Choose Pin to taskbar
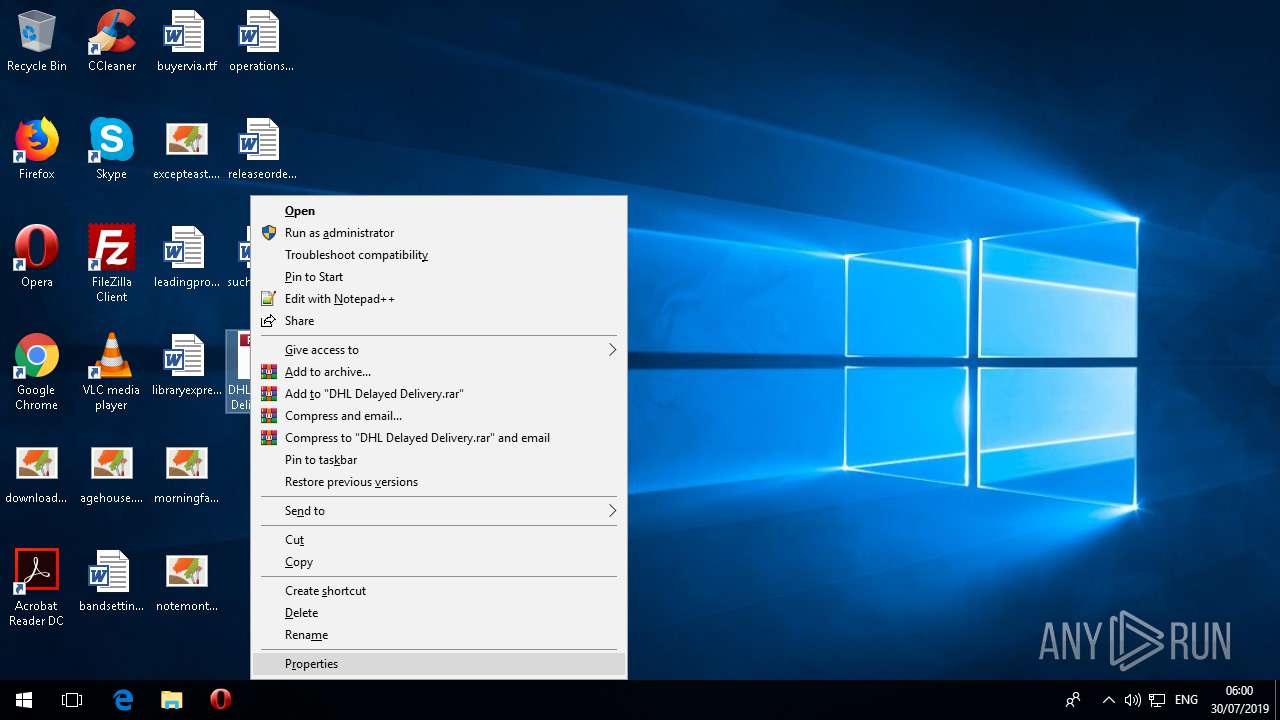This screenshot has width=1280, height=720. pyautogui.click(x=438, y=460)
